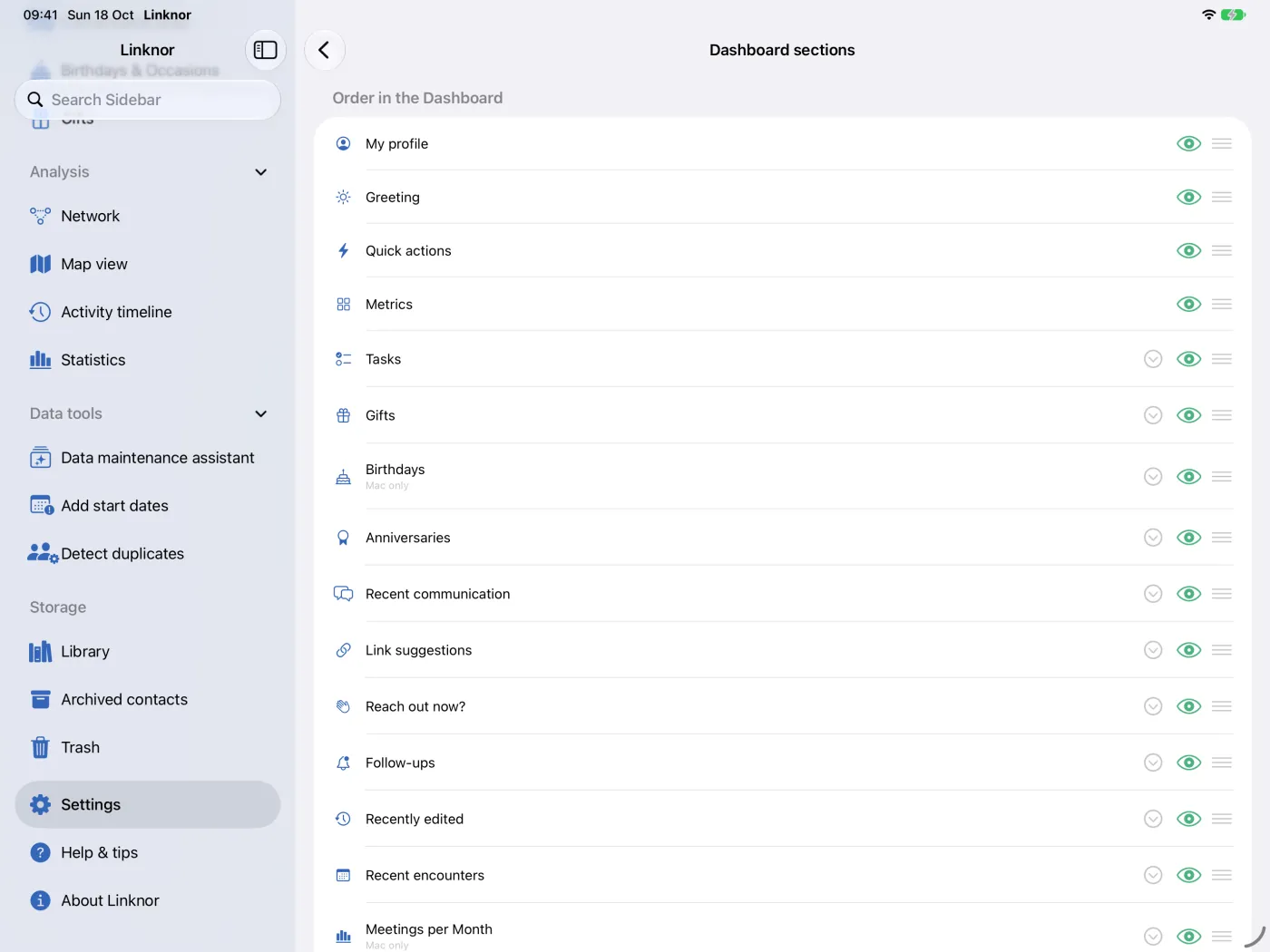
Task: Toggle visibility of Greeting section
Action: pos(1188,197)
